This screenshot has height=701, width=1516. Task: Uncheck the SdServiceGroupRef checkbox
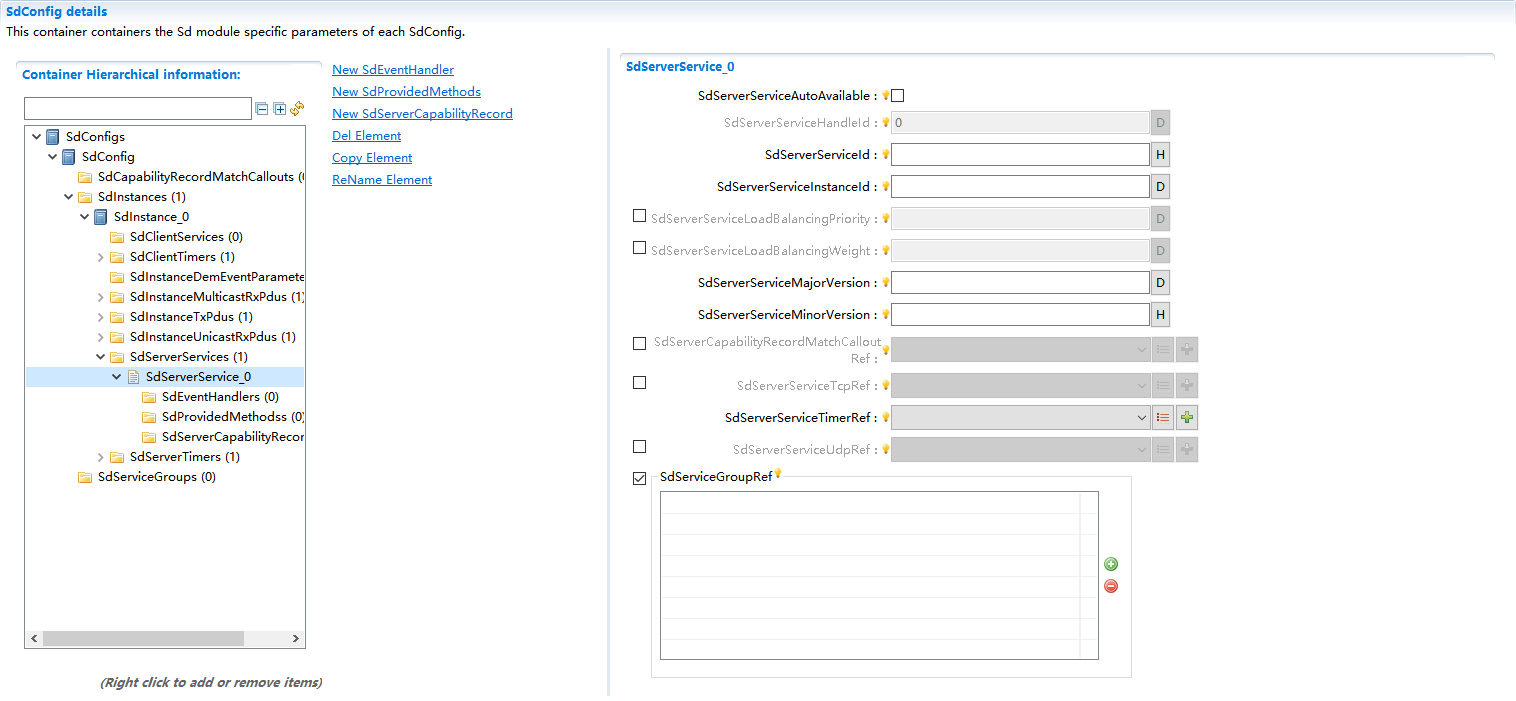pos(640,479)
